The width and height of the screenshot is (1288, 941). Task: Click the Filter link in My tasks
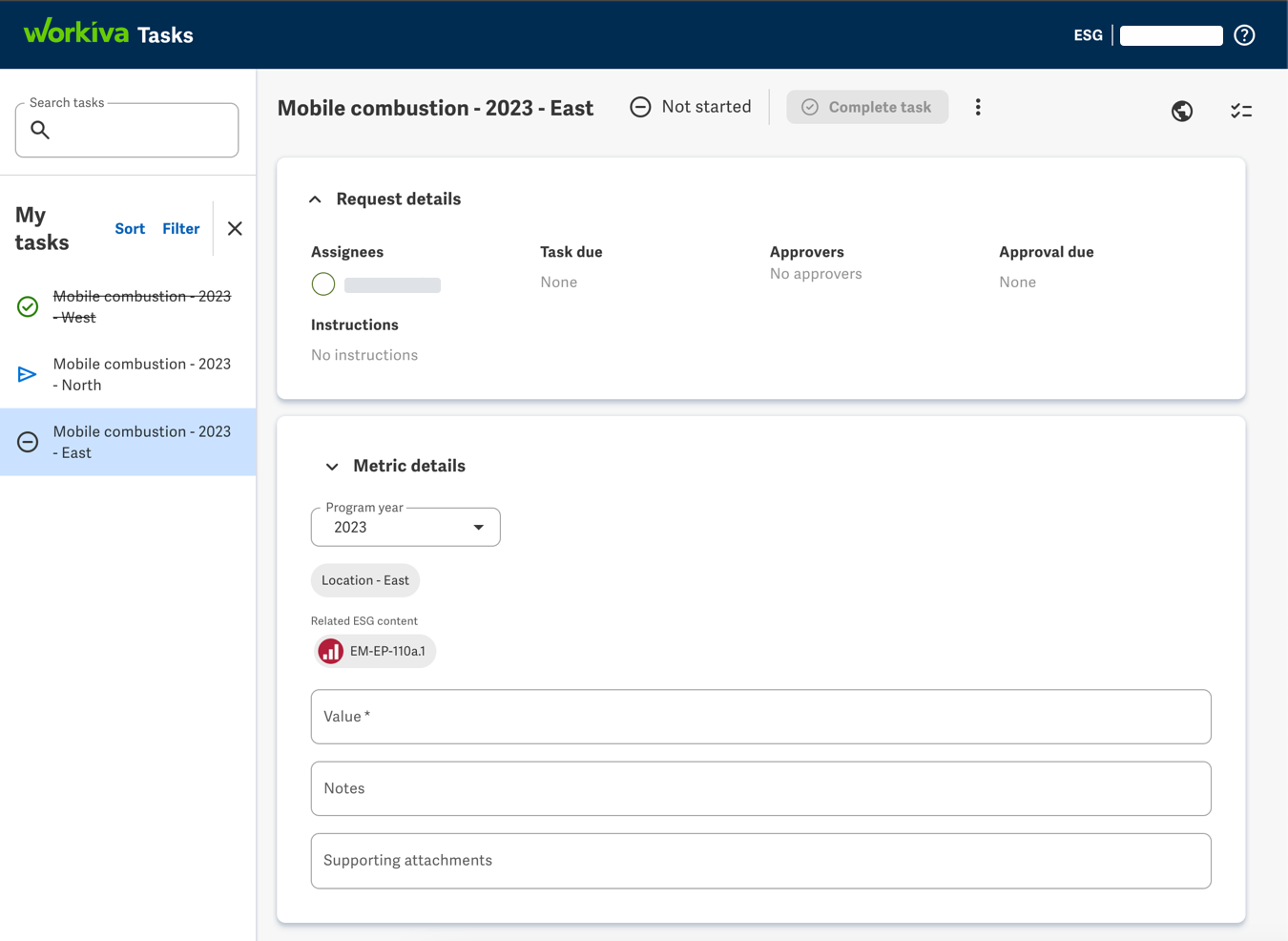180,228
